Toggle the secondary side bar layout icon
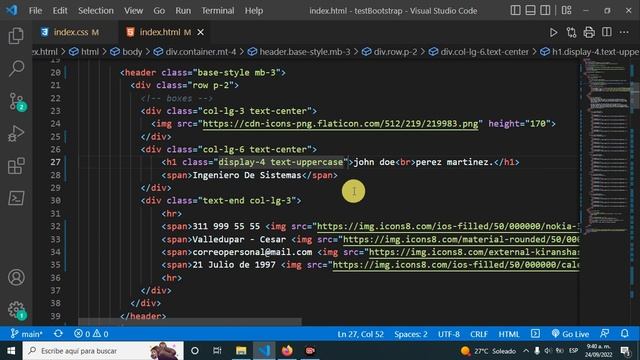Viewport: 640px width, 360px height. pyautogui.click(x=545, y=10)
